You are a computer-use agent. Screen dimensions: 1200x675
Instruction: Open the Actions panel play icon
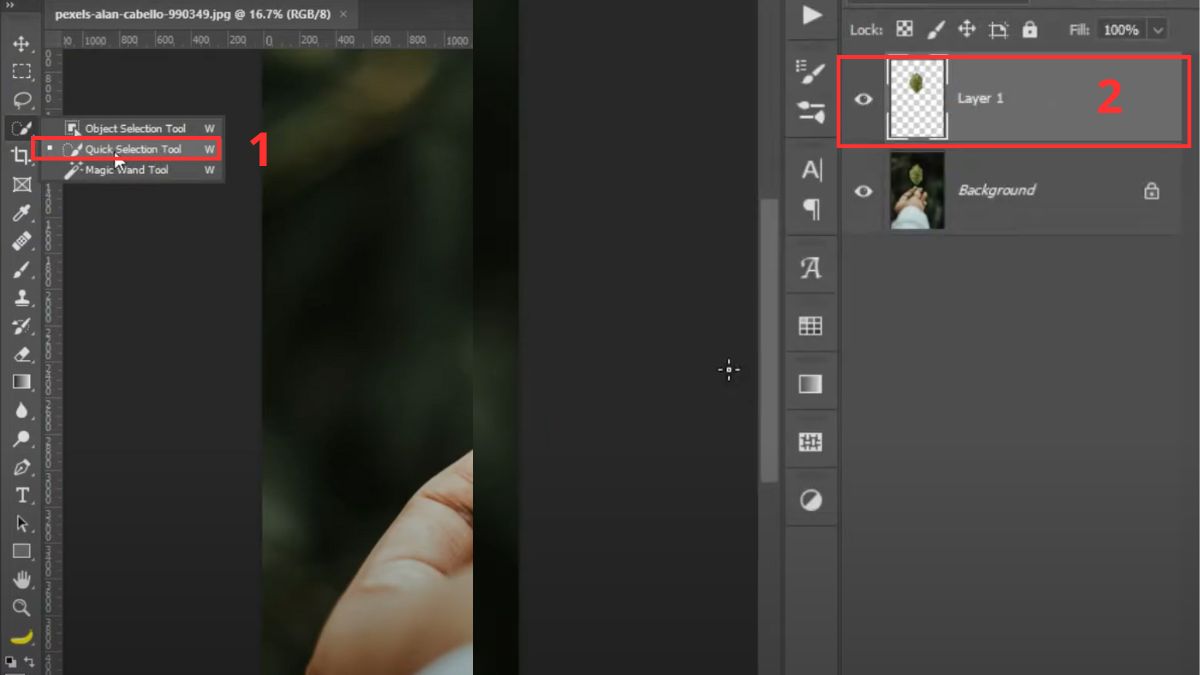click(x=811, y=15)
